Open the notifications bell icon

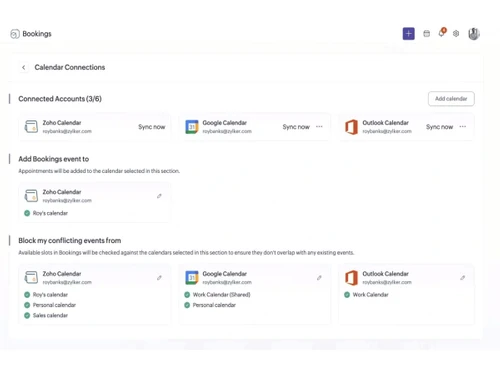[442, 33]
